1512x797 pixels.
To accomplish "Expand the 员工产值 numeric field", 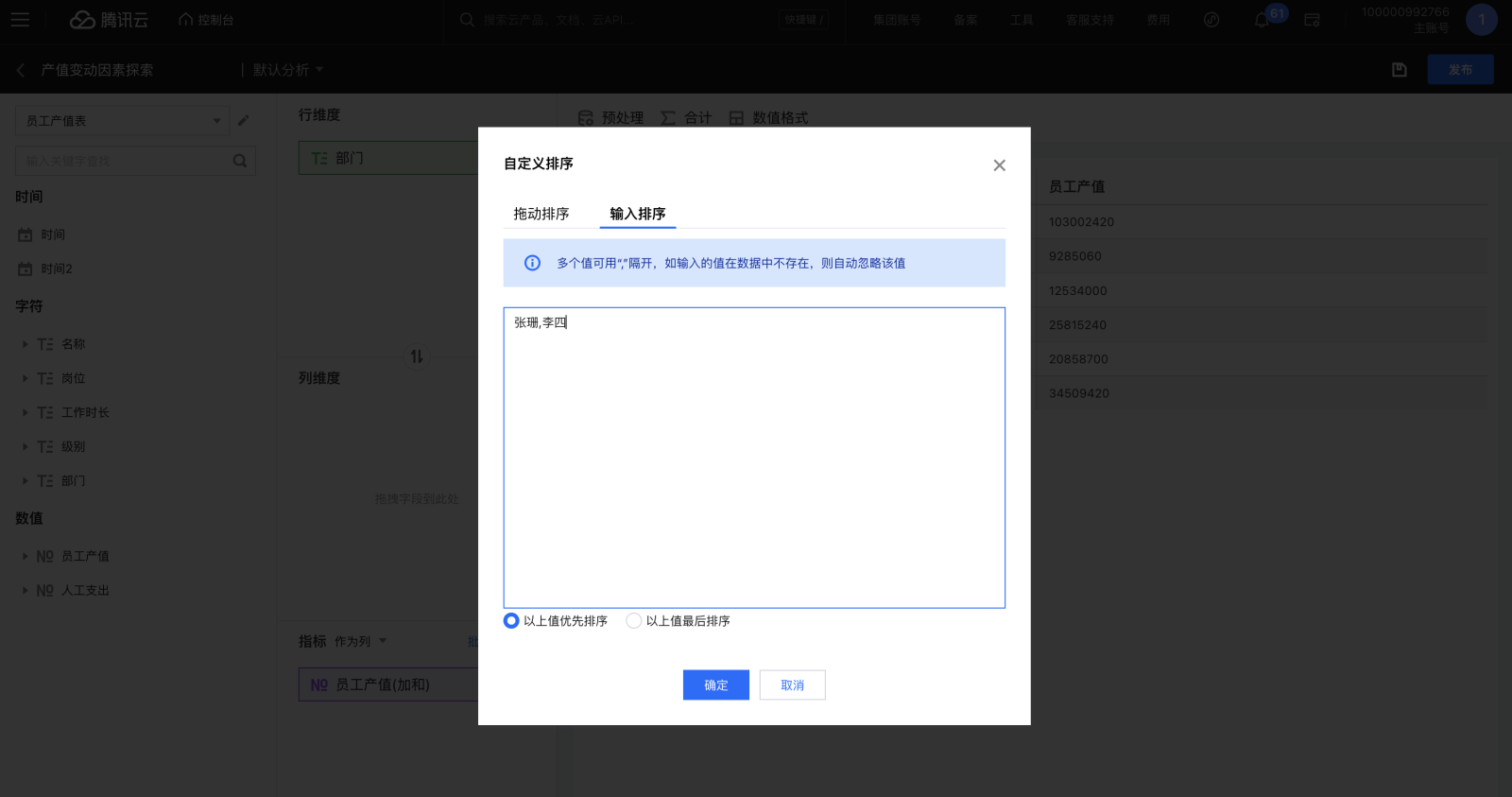I will point(25,556).
